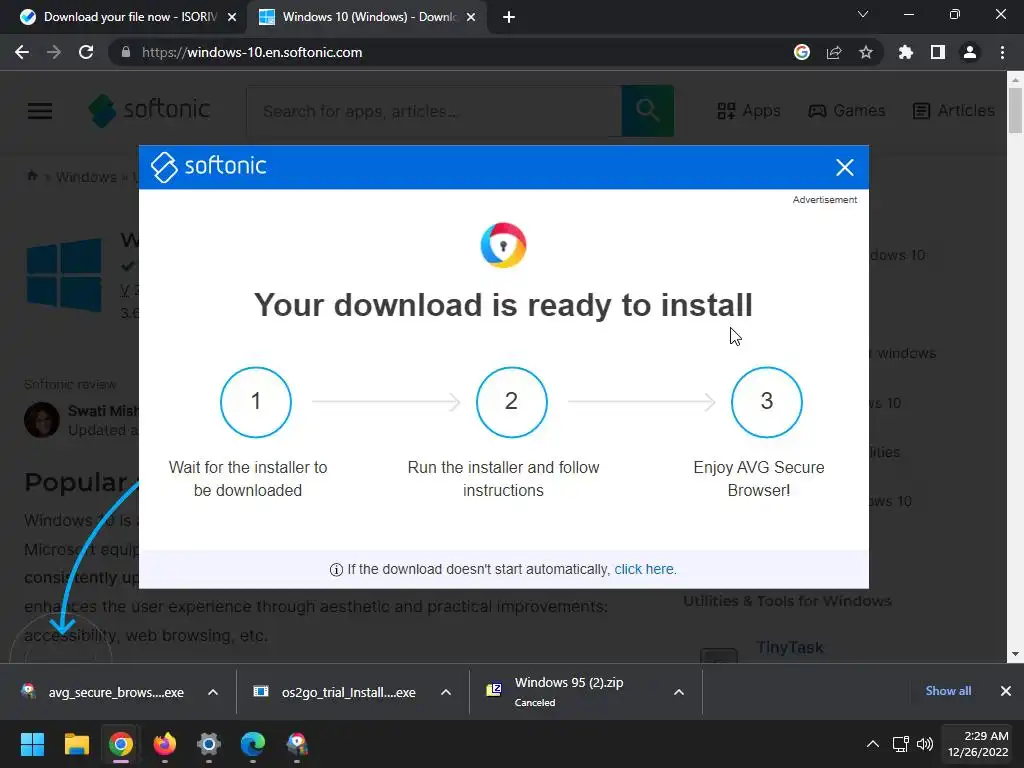The height and width of the screenshot is (768, 1024).
Task: Go back to previous page
Action: 22,52
